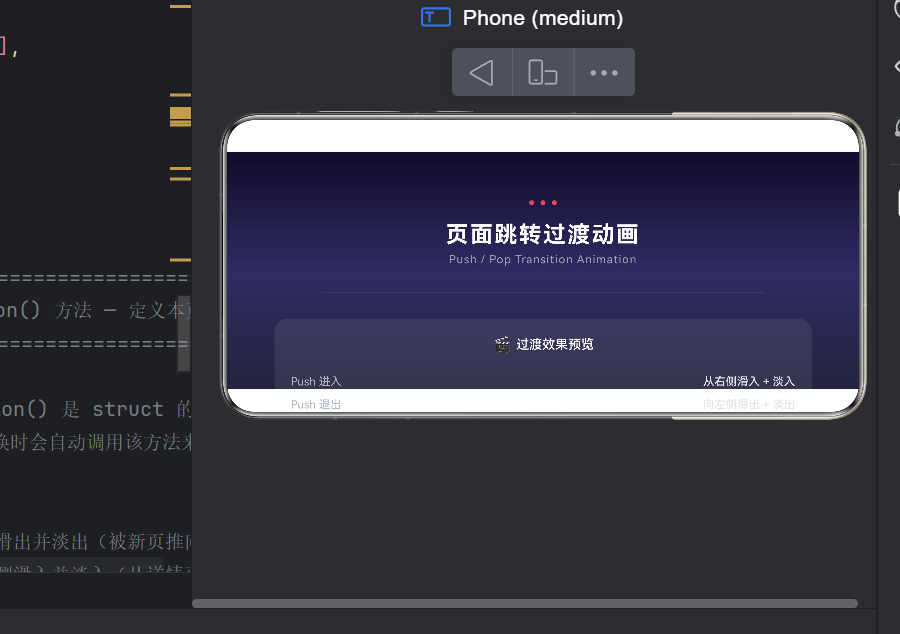Click the 从右侧滑入 + 淡入 value
This screenshot has width=900, height=634.
748,381
